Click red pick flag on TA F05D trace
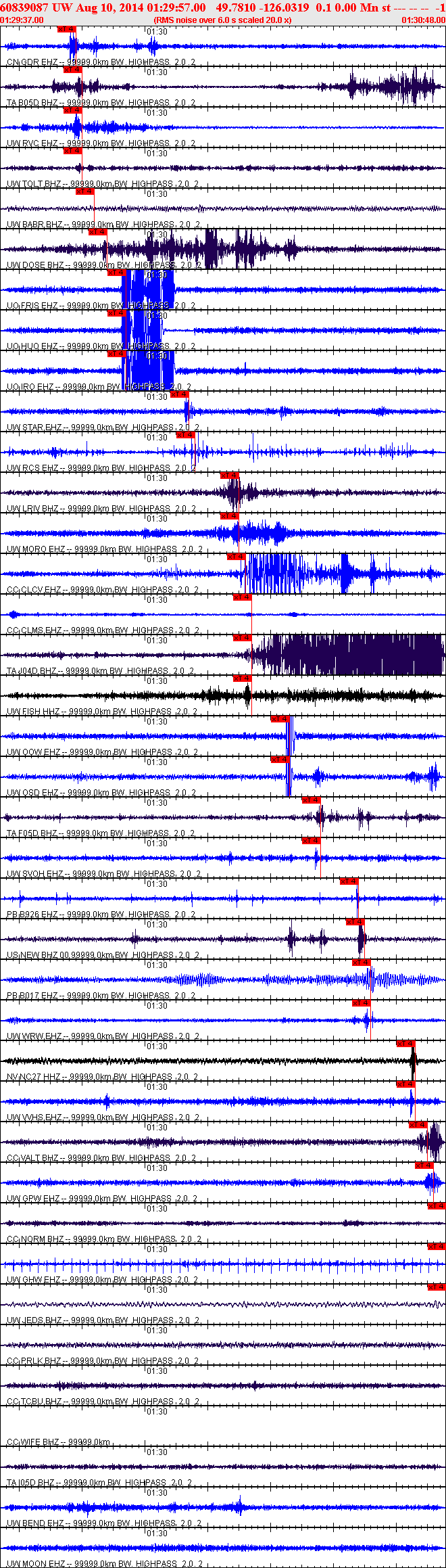 (311, 800)
